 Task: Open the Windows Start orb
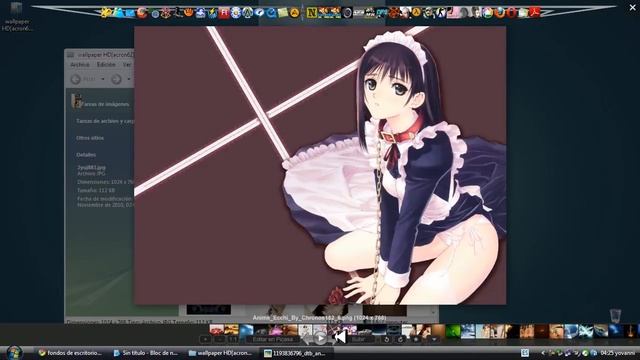click(x=14, y=352)
